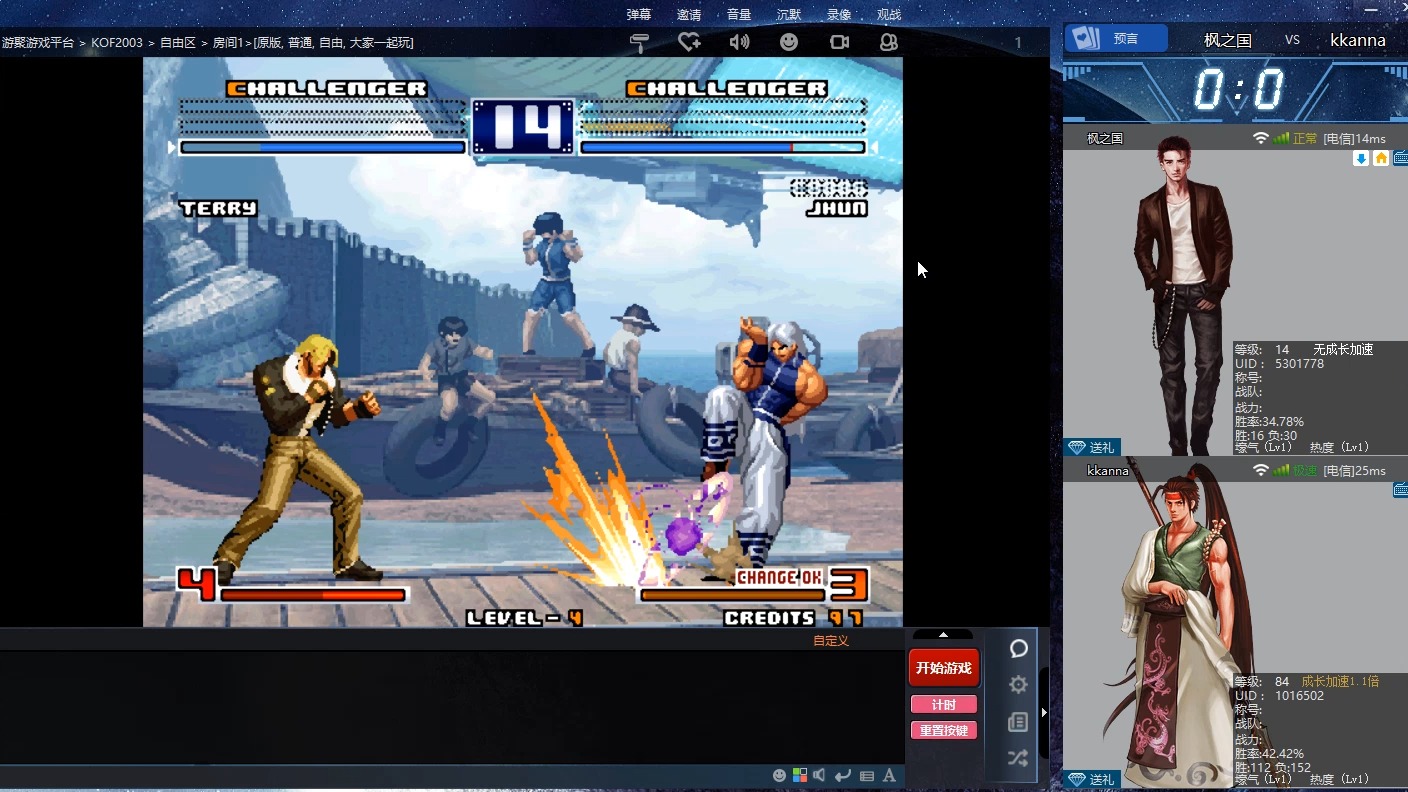The height and width of the screenshot is (792, 1408).
Task: Click keyboard icon in 枫之国 panel
Action: click(x=1400, y=158)
